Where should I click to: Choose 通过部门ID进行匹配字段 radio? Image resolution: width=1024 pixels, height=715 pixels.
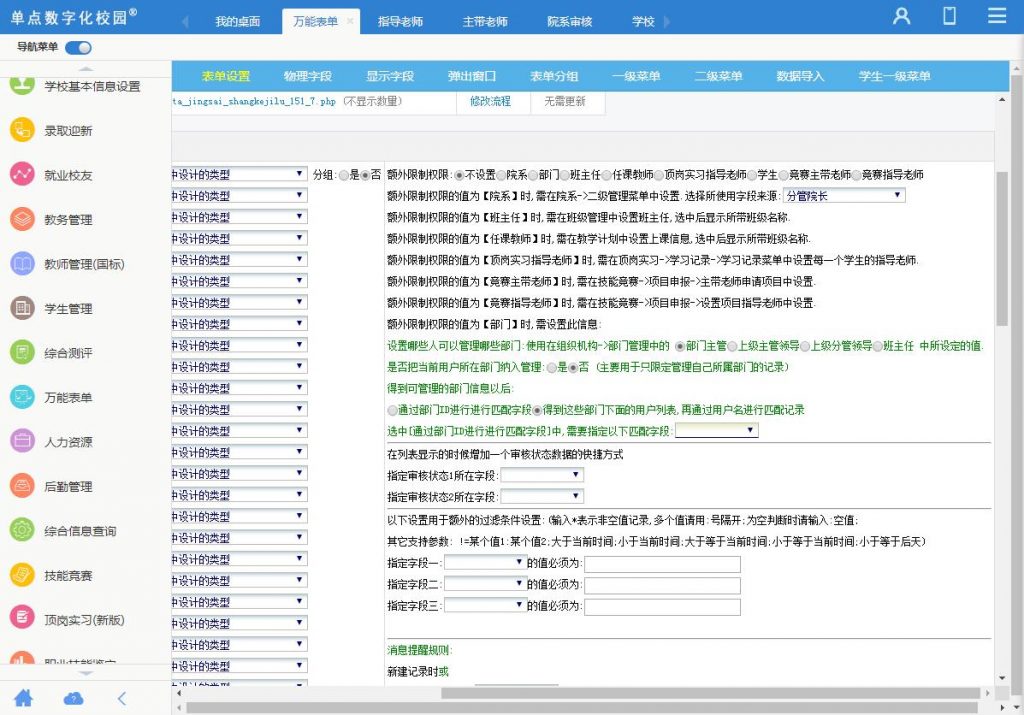click(392, 410)
